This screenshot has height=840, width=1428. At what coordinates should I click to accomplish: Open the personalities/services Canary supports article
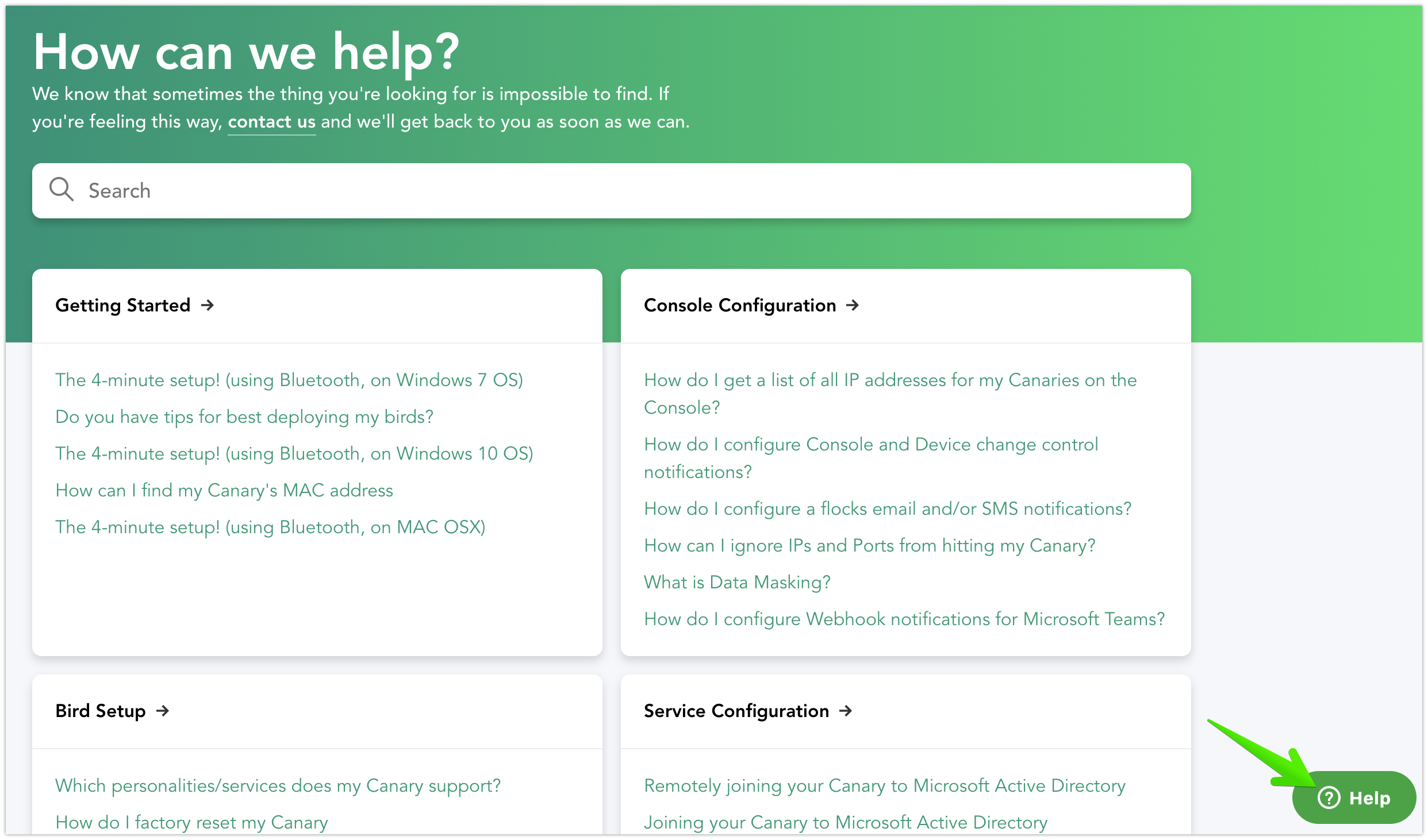pyautogui.click(x=278, y=785)
